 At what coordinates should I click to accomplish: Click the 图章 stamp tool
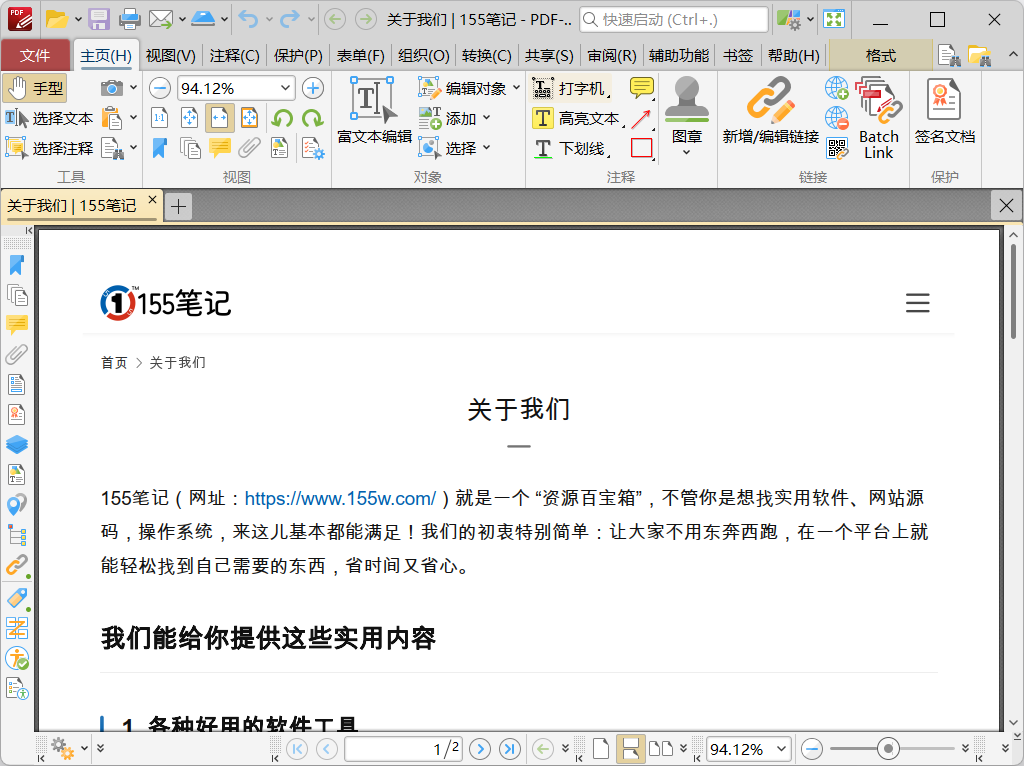(x=686, y=112)
